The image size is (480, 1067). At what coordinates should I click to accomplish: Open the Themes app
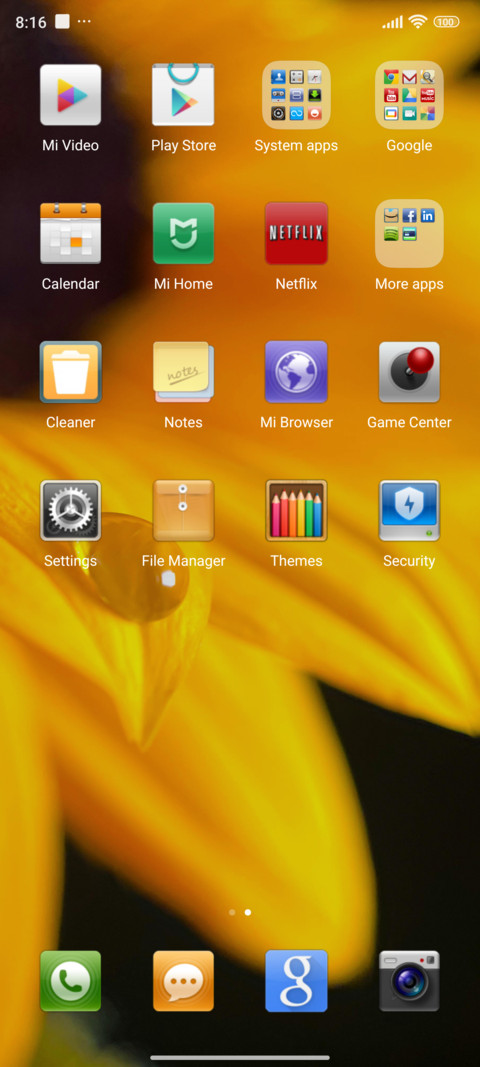(x=296, y=511)
